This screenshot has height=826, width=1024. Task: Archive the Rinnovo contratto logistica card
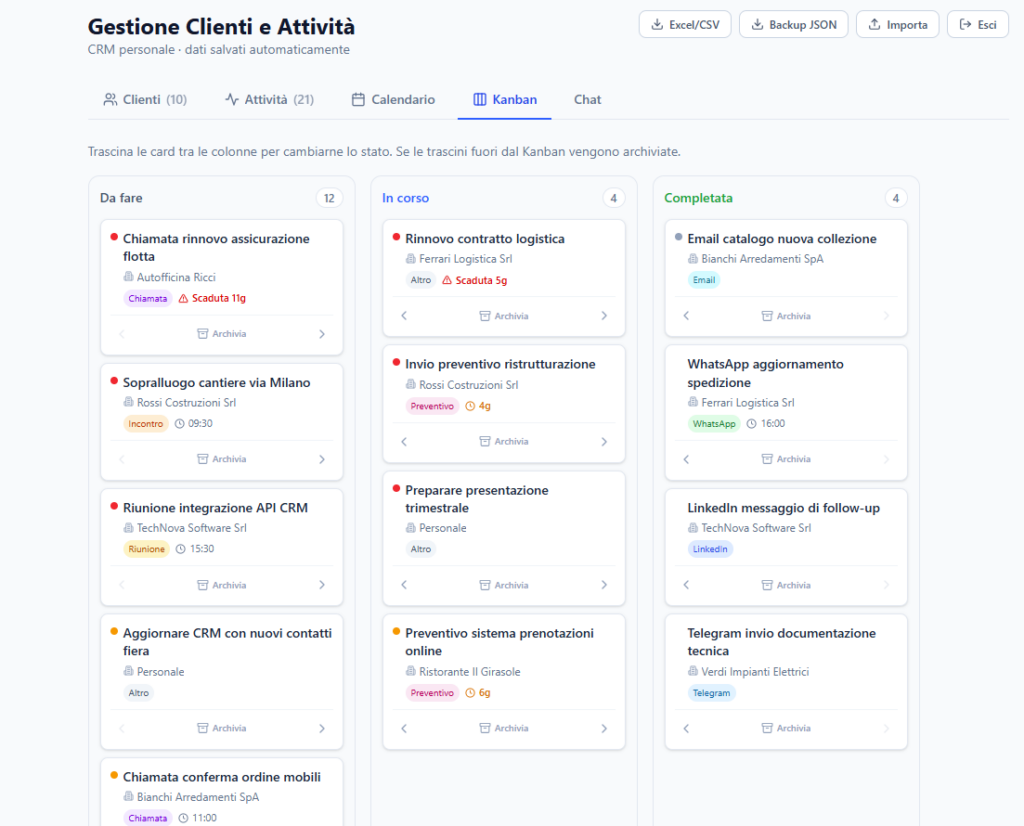(504, 316)
